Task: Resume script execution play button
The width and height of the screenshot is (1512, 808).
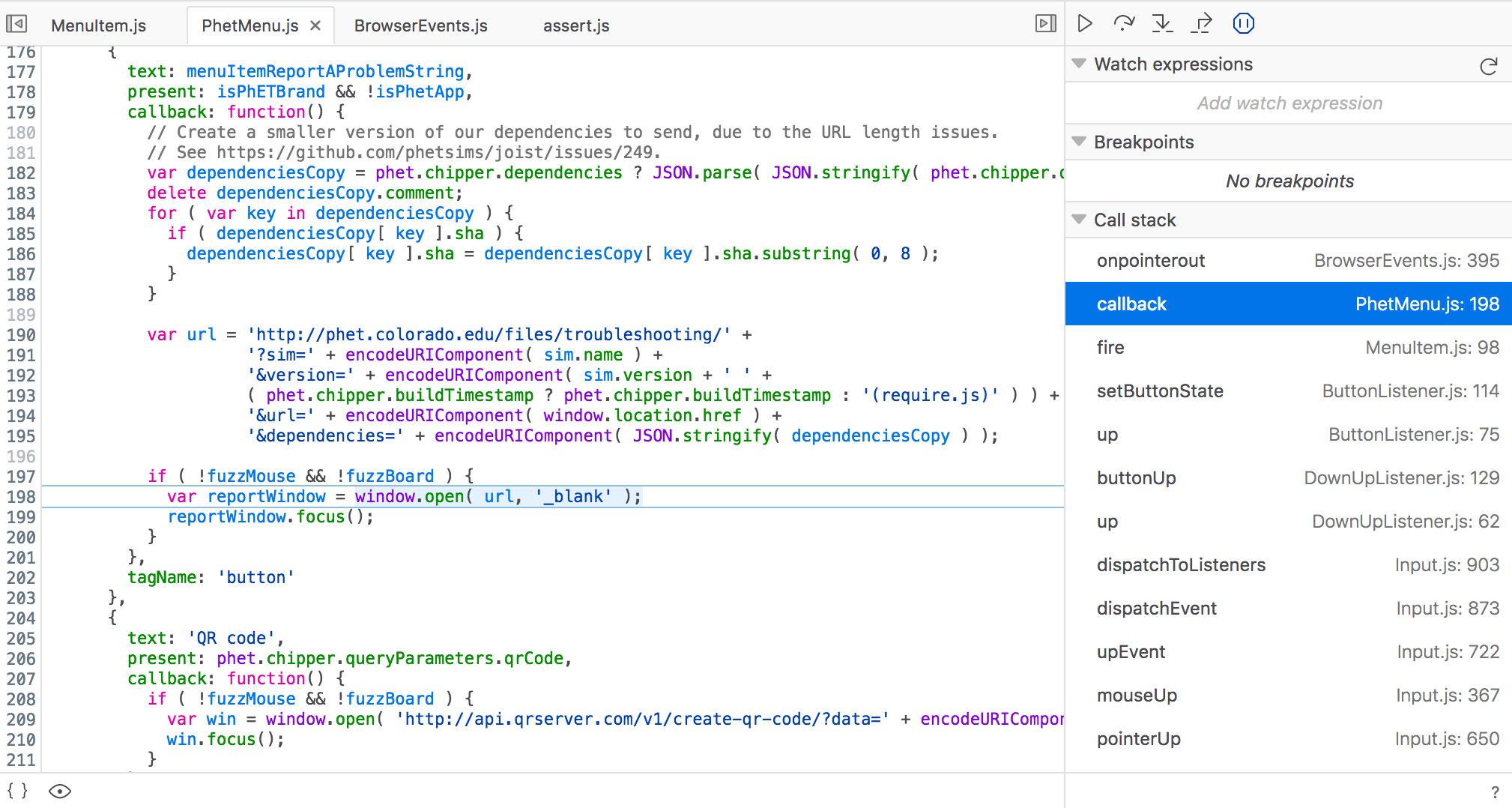Action: click(x=1085, y=24)
